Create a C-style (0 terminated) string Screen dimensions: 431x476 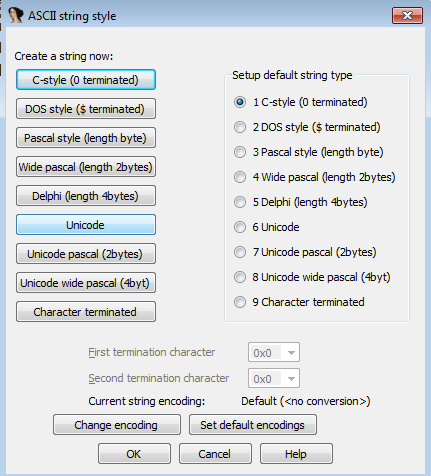(86, 80)
